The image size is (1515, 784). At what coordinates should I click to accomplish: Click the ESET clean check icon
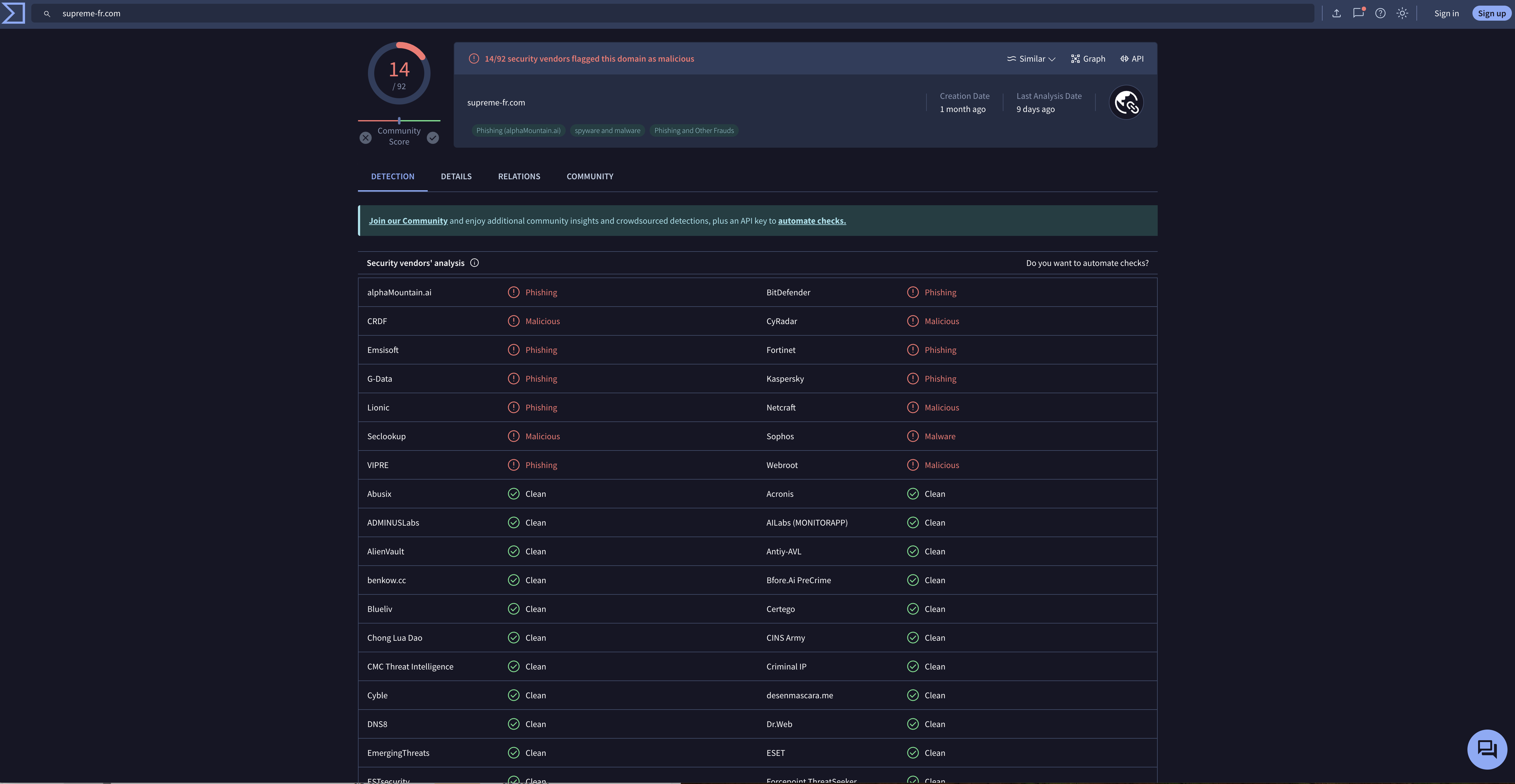pos(913,753)
